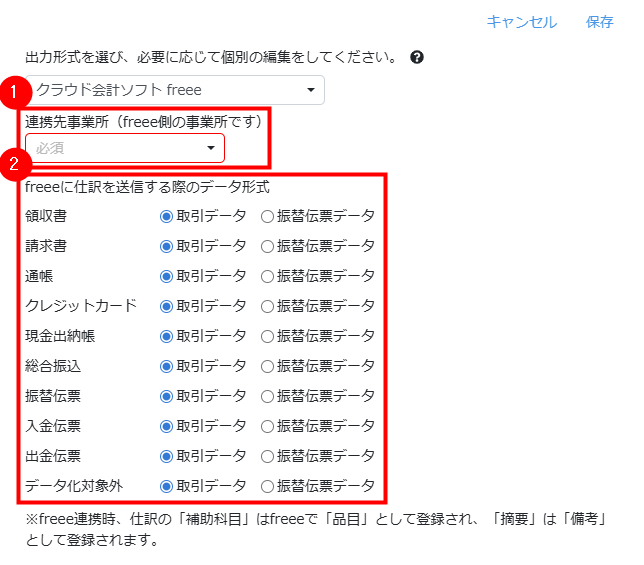Viewport: 644px width, 565px height.
Task: Select 振替伝票データ for 総合振込
Action: (x=267, y=366)
